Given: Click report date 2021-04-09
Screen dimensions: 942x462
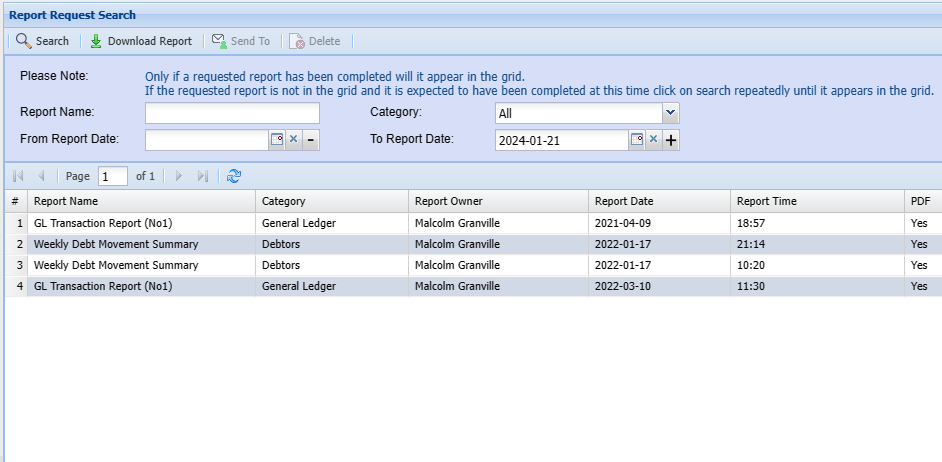Looking at the screenshot, I should [x=623, y=223].
